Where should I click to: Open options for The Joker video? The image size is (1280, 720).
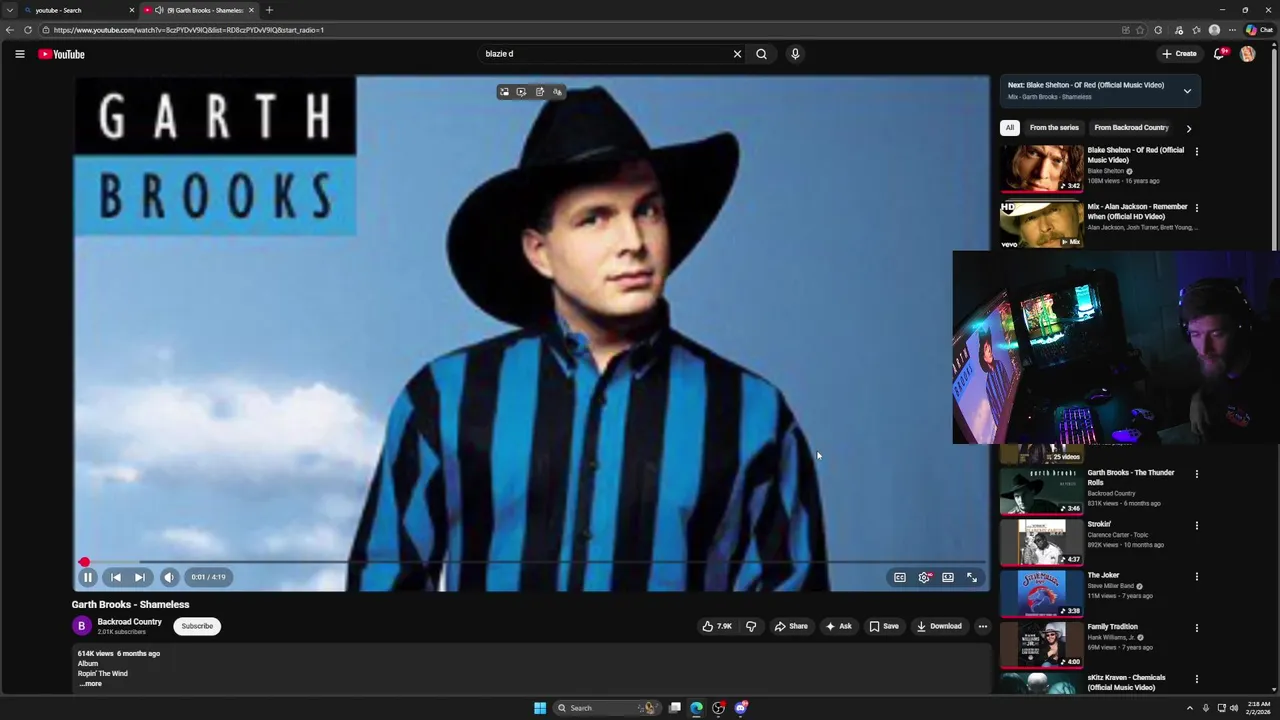[x=1196, y=577]
